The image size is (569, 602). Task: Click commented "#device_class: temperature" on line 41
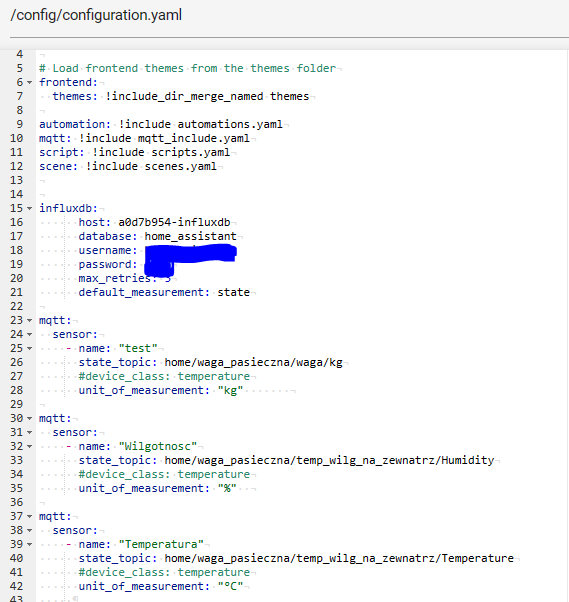click(x=164, y=572)
